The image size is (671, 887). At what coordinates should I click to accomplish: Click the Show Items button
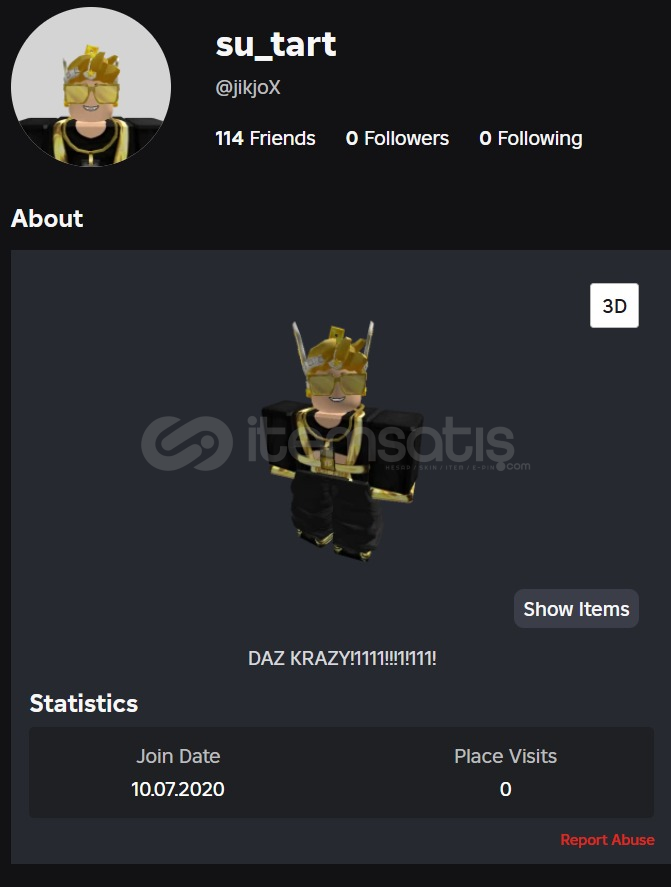[x=576, y=609]
